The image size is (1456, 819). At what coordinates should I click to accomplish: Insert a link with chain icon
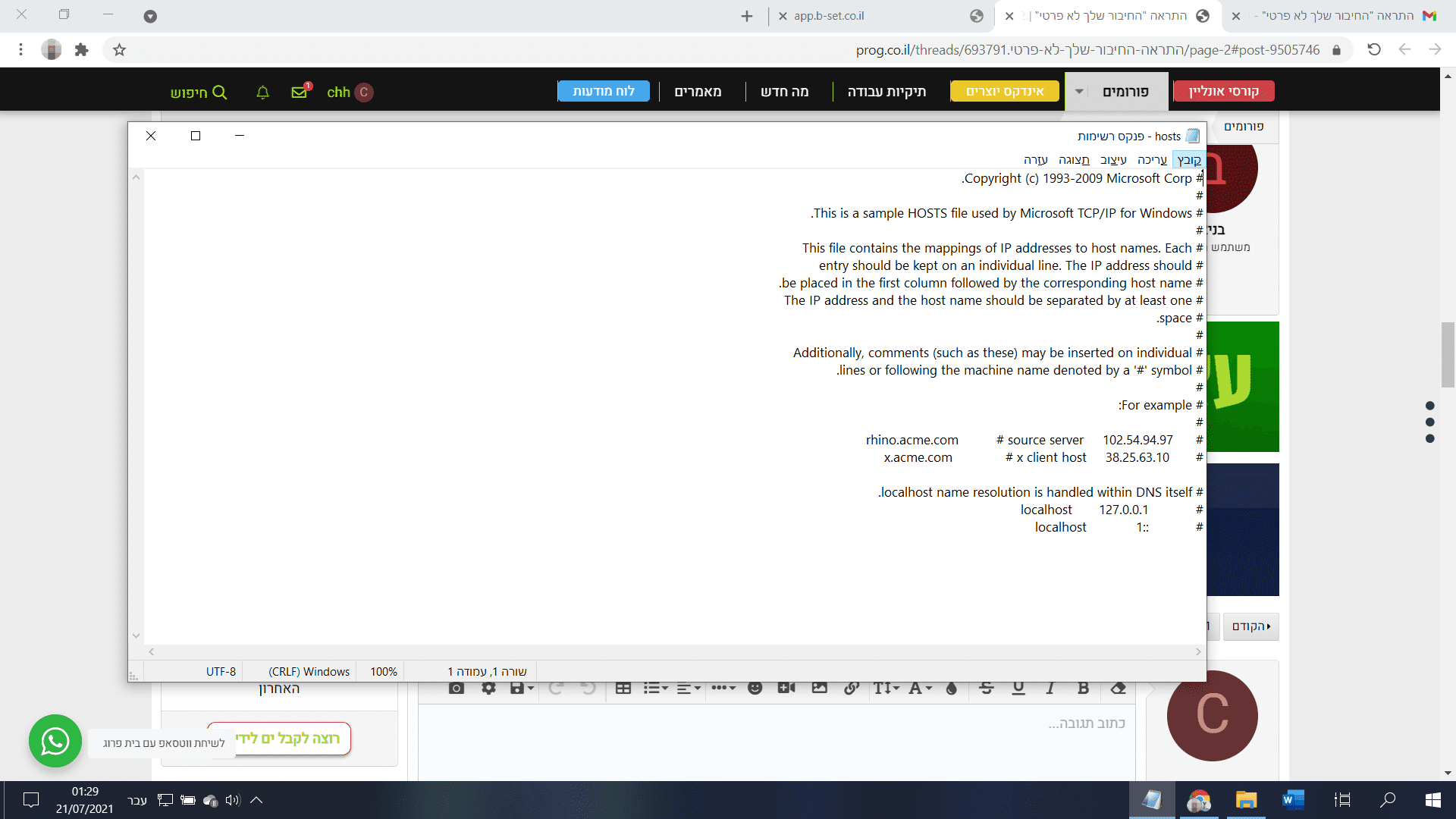pos(852,688)
